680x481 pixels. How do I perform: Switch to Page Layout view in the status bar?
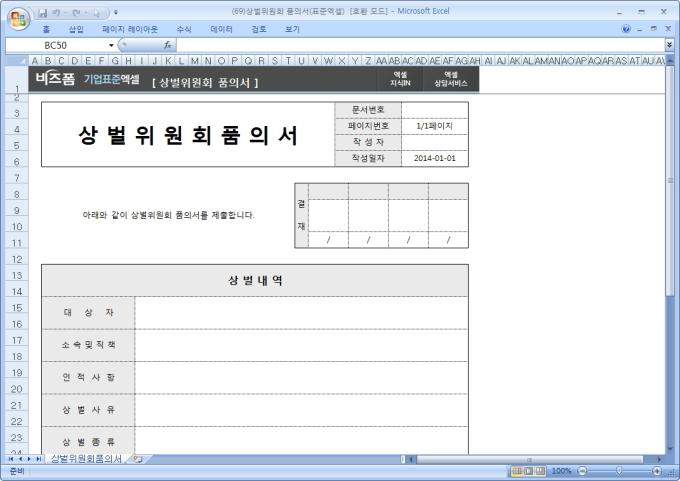click(x=529, y=471)
